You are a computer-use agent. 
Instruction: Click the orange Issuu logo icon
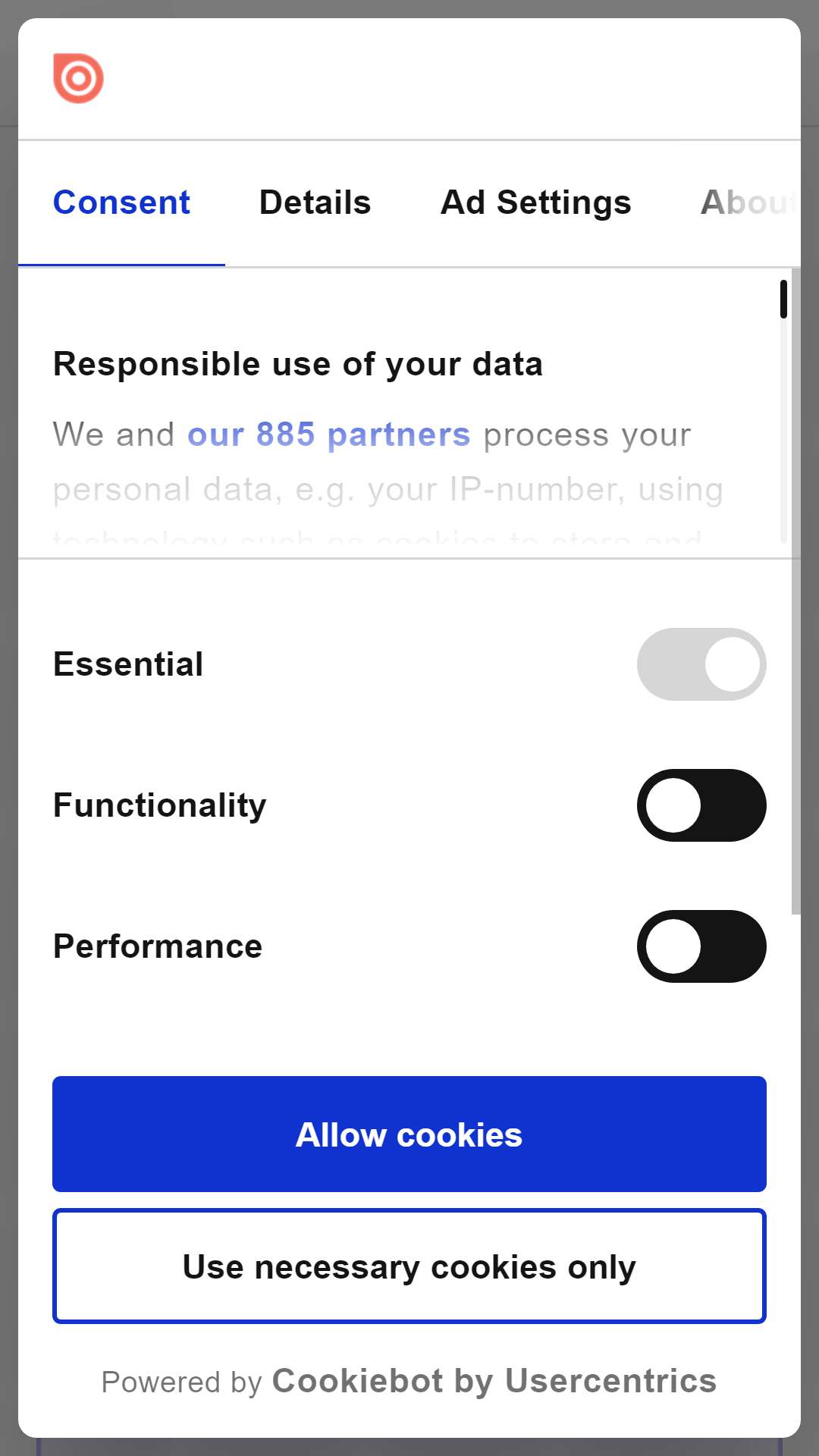[78, 78]
